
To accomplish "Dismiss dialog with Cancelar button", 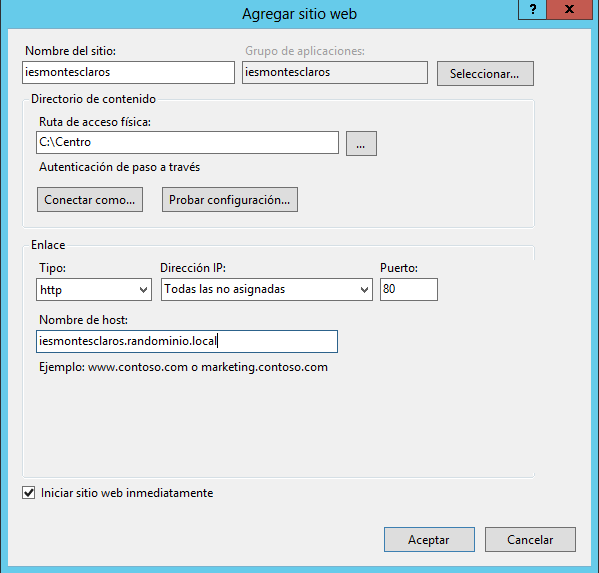I will [x=530, y=539].
